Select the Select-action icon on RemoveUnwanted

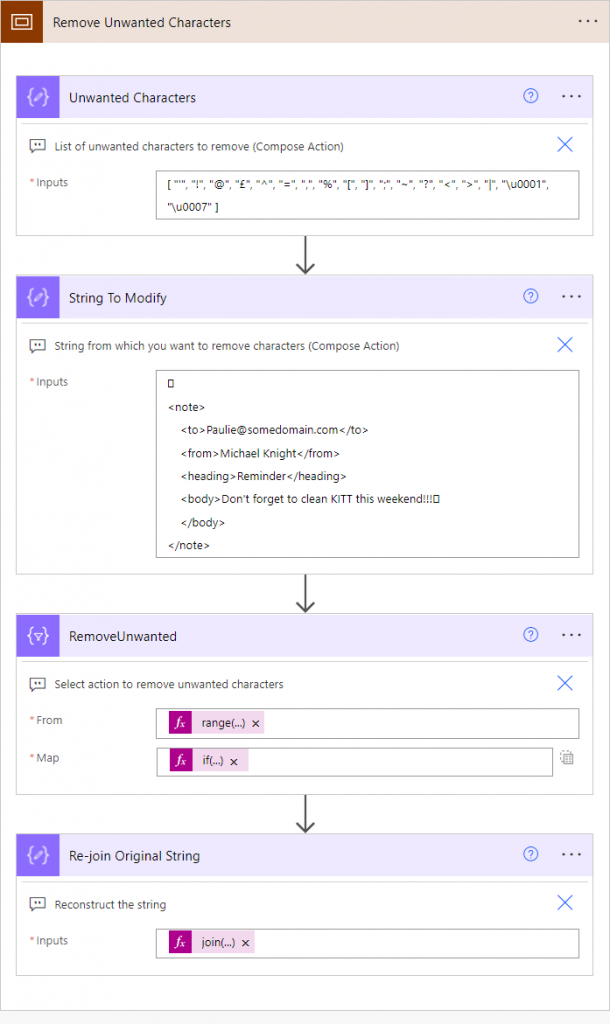point(37,635)
